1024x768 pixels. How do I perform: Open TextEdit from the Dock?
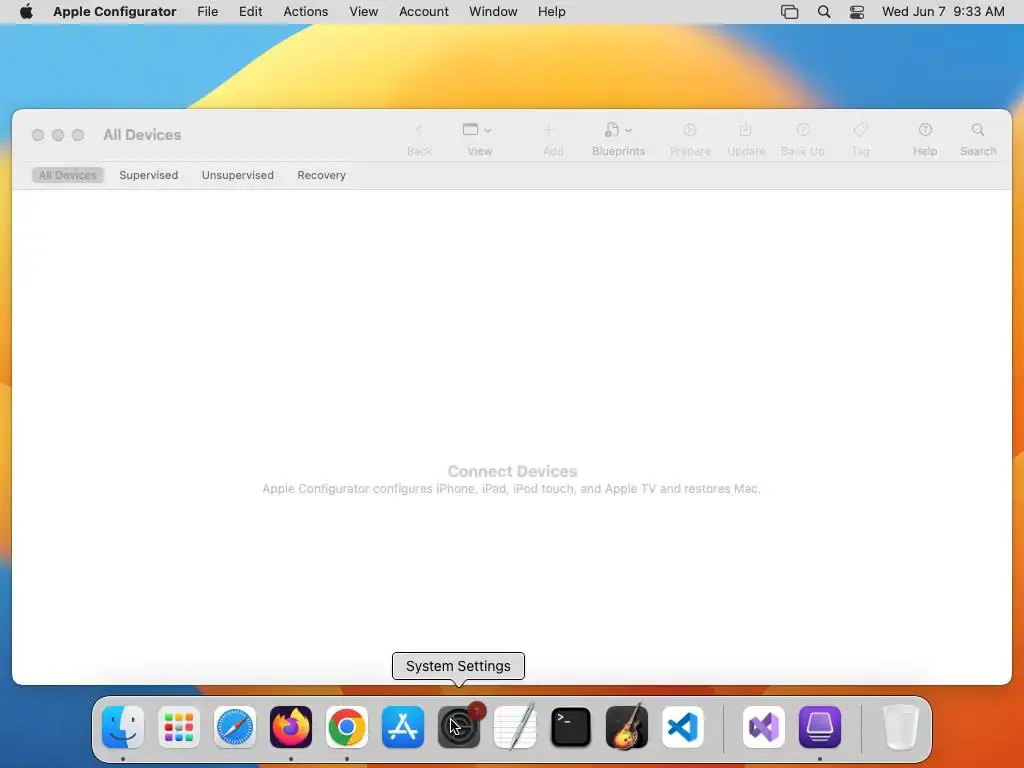click(x=515, y=727)
